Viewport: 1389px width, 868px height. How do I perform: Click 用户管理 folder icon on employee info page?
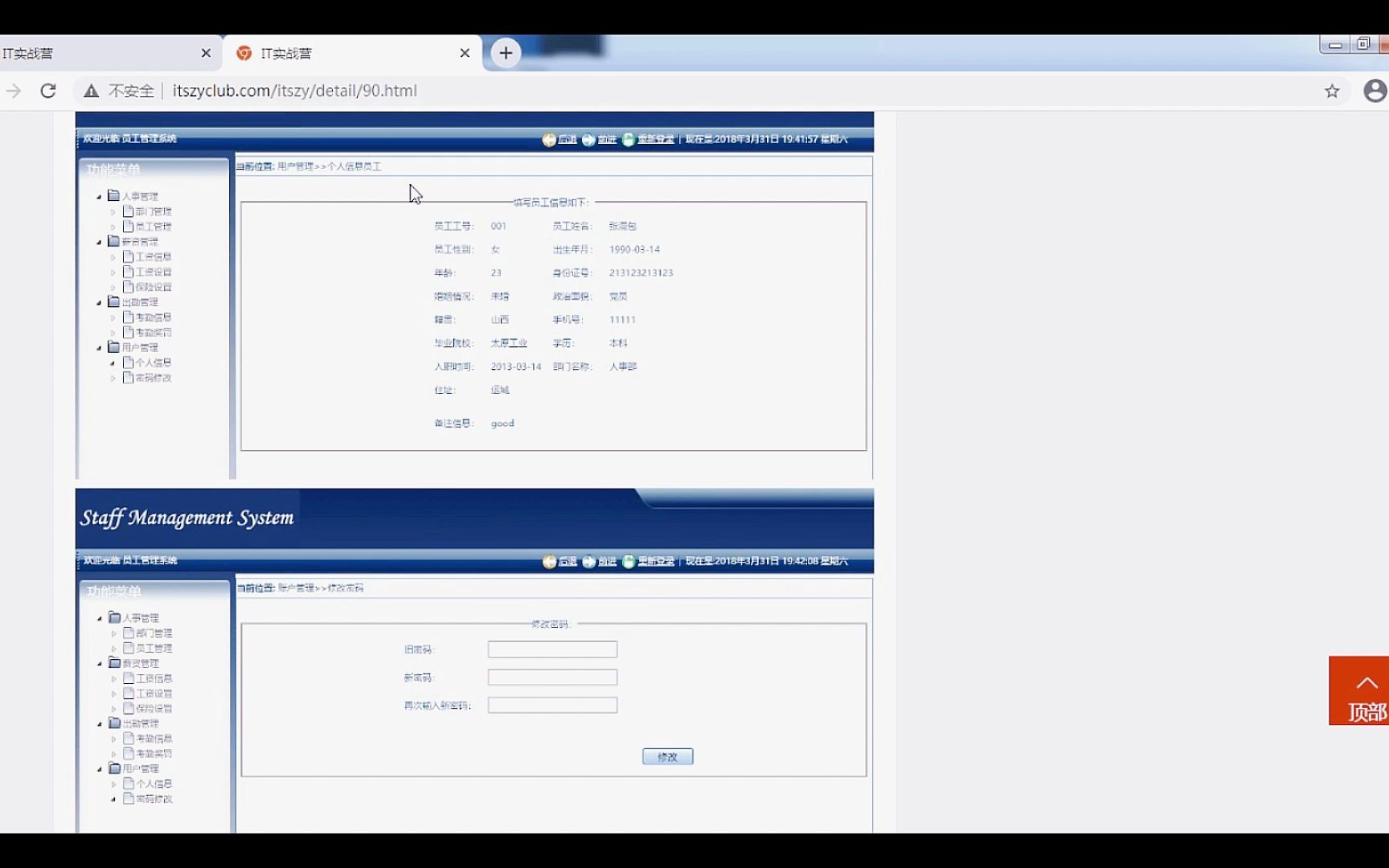click(113, 347)
